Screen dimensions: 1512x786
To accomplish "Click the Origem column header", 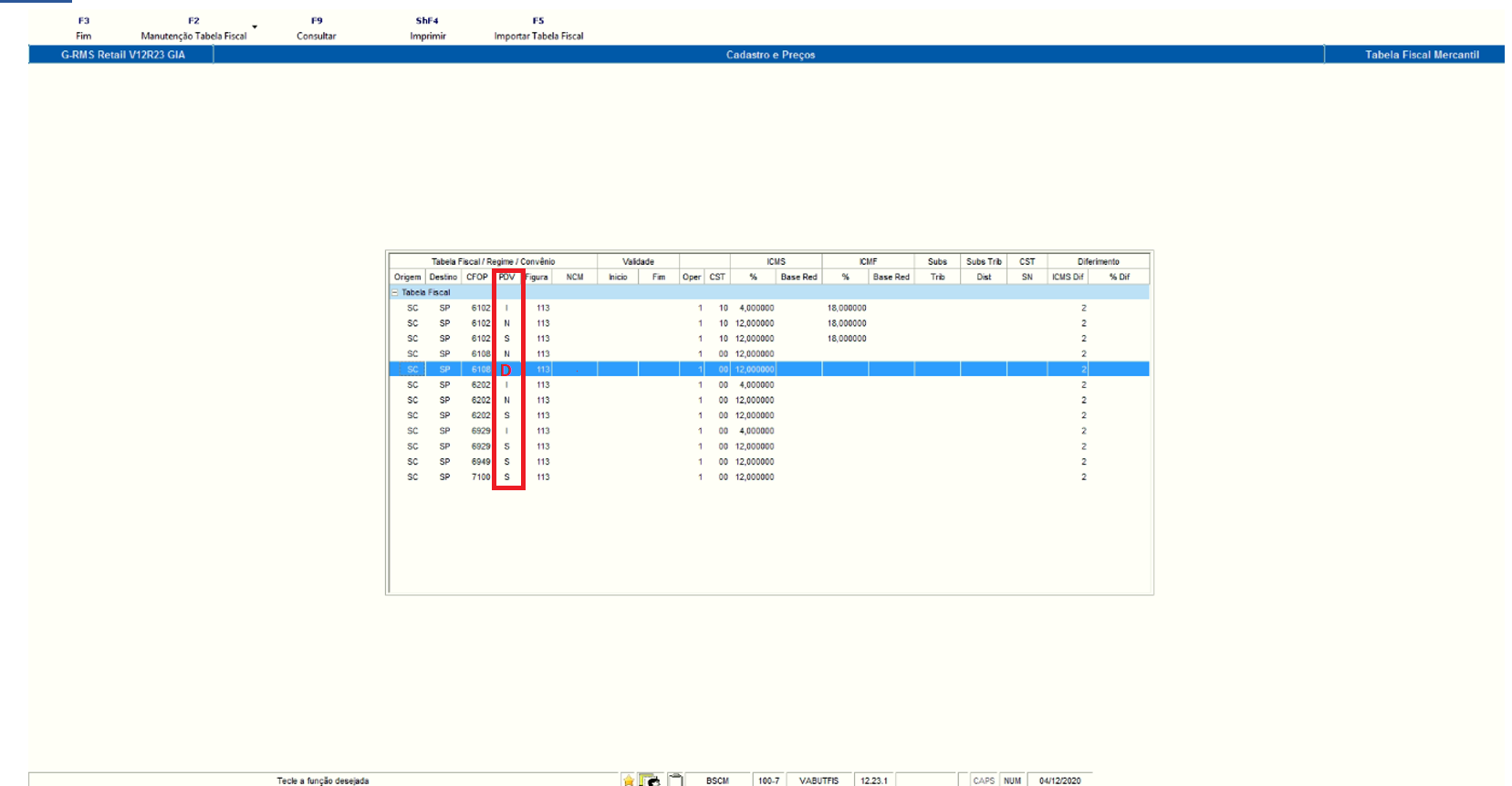I will click(x=407, y=277).
